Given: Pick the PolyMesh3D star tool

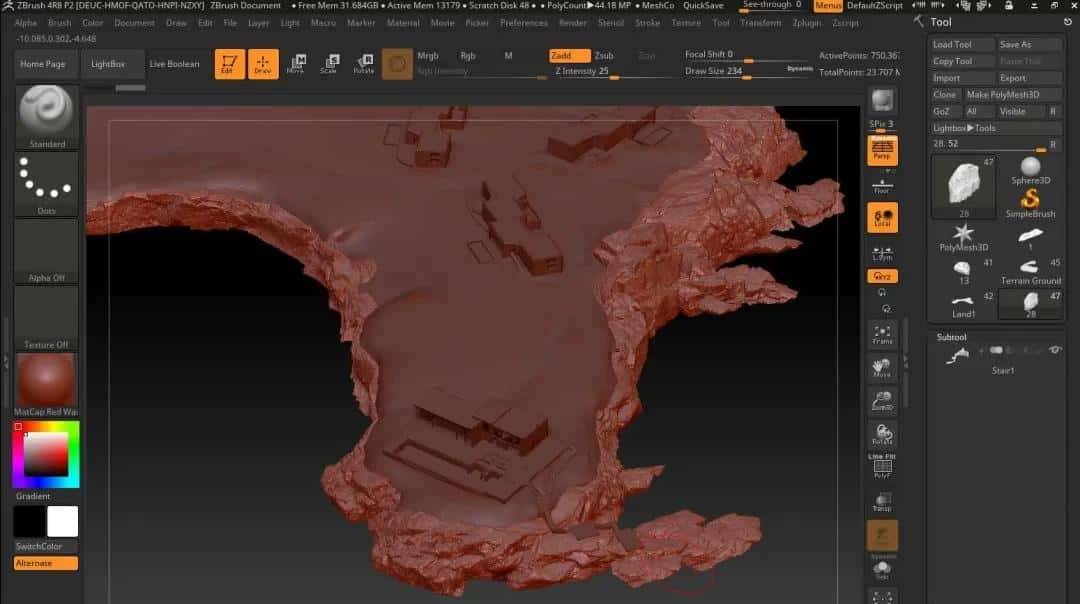Looking at the screenshot, I should 963,236.
